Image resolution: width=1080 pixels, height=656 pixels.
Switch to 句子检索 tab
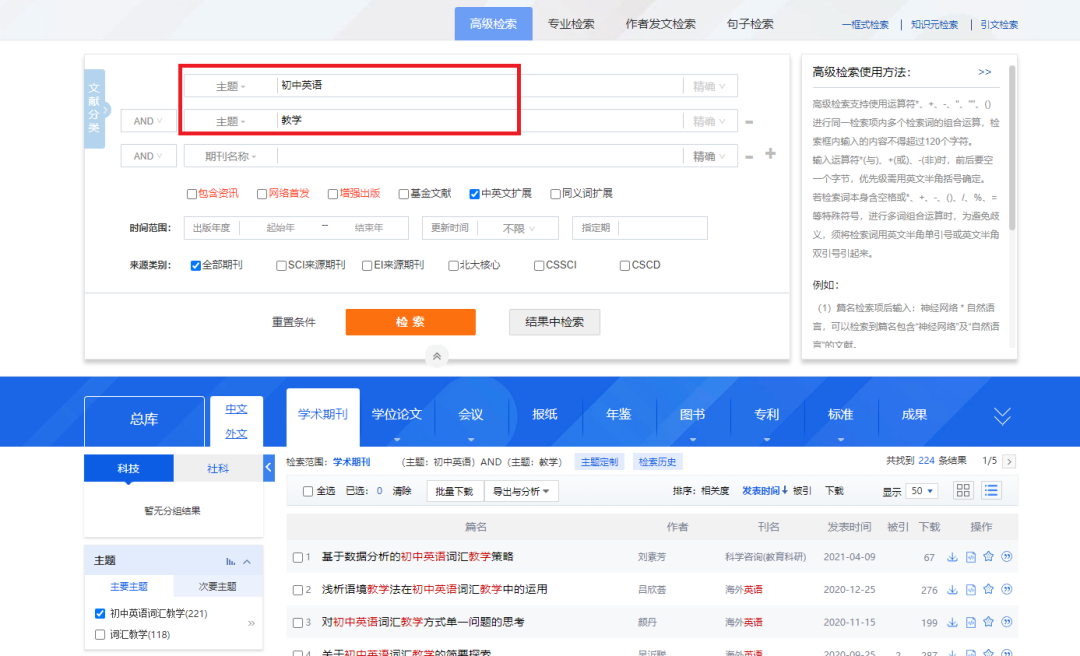[x=750, y=24]
